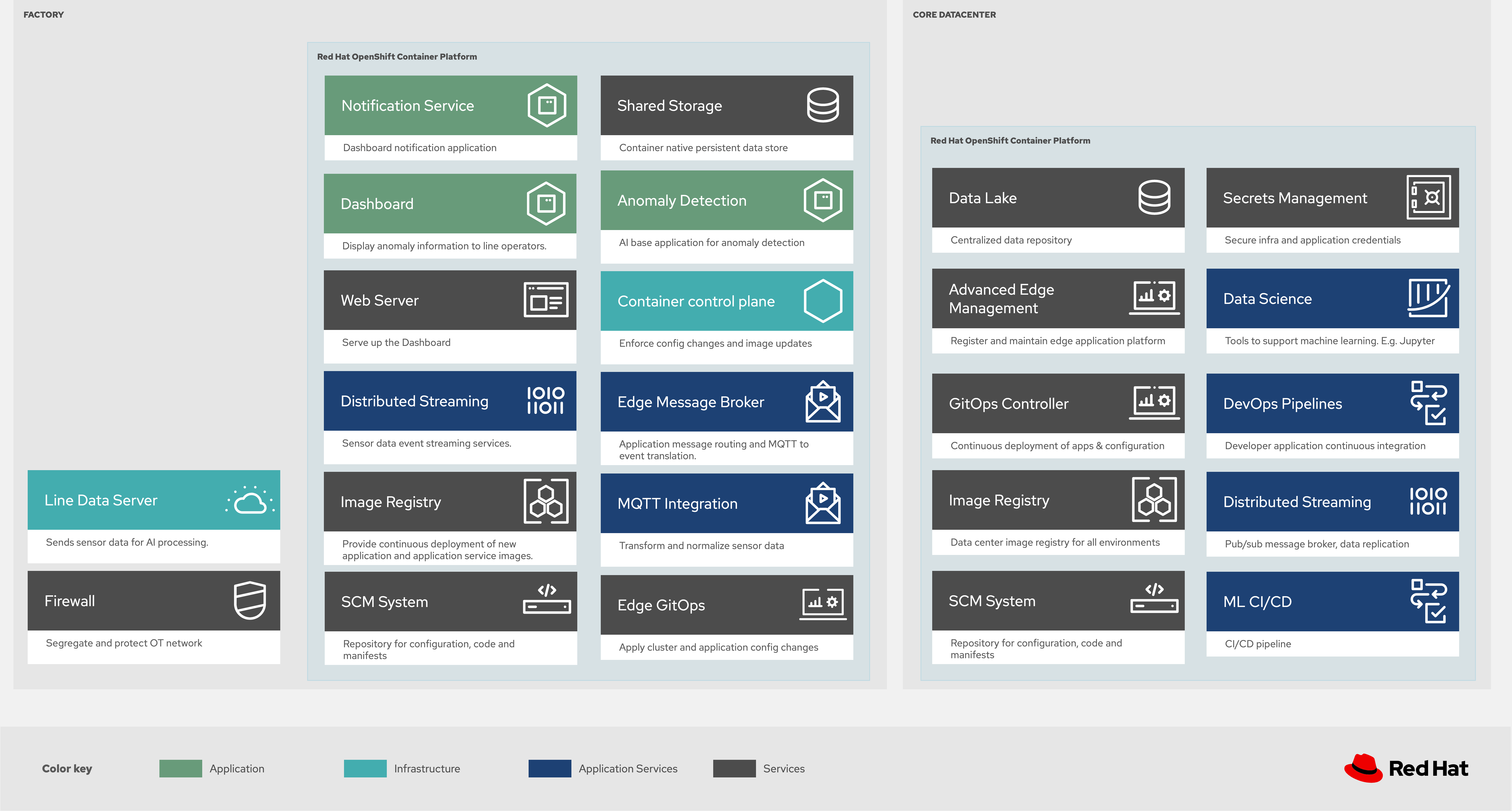1512x811 pixels.
Task: Click the Edge Message Broker envelope icon
Action: (823, 402)
